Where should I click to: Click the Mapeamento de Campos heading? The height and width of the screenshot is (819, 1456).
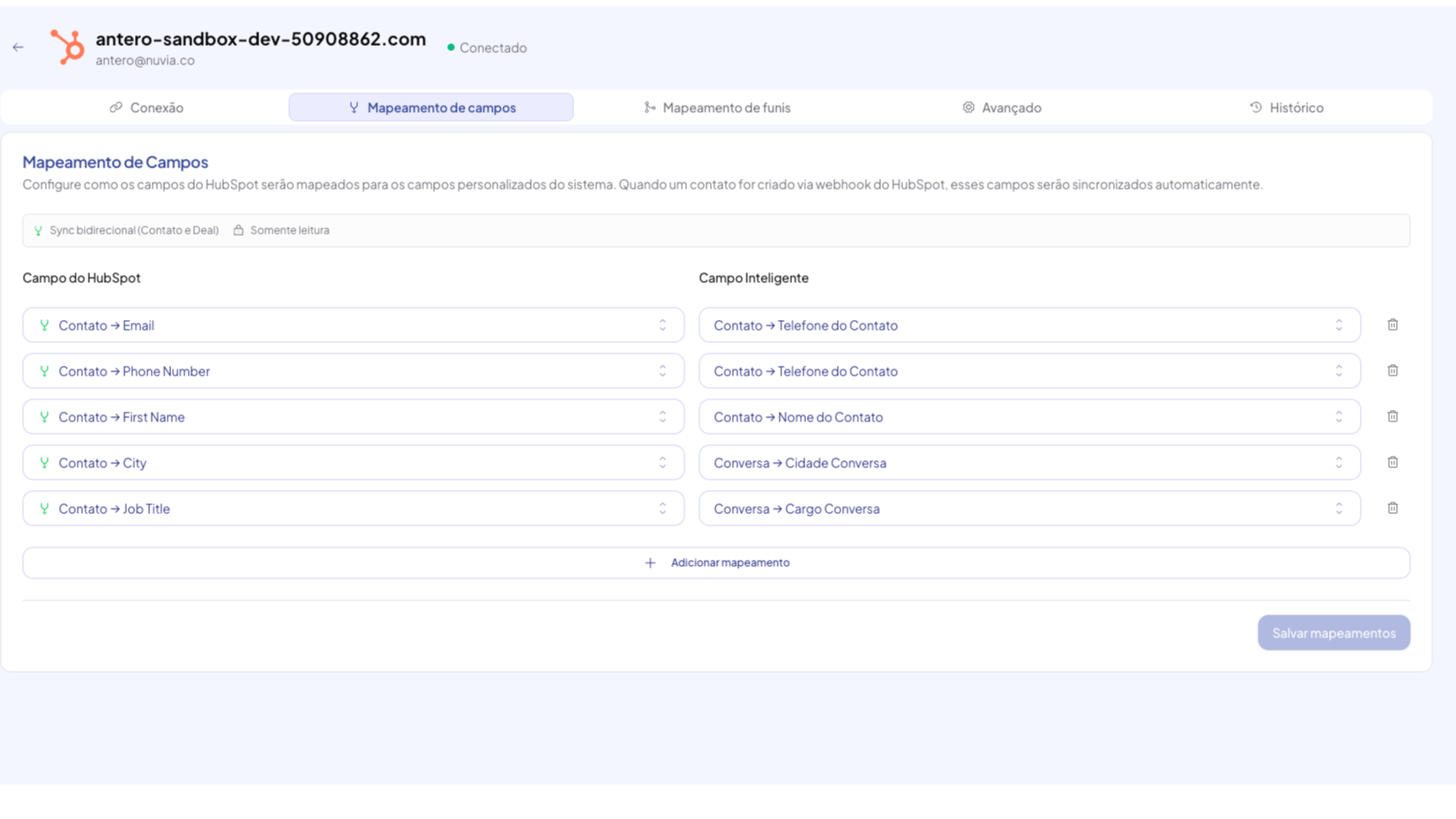pyautogui.click(x=116, y=162)
